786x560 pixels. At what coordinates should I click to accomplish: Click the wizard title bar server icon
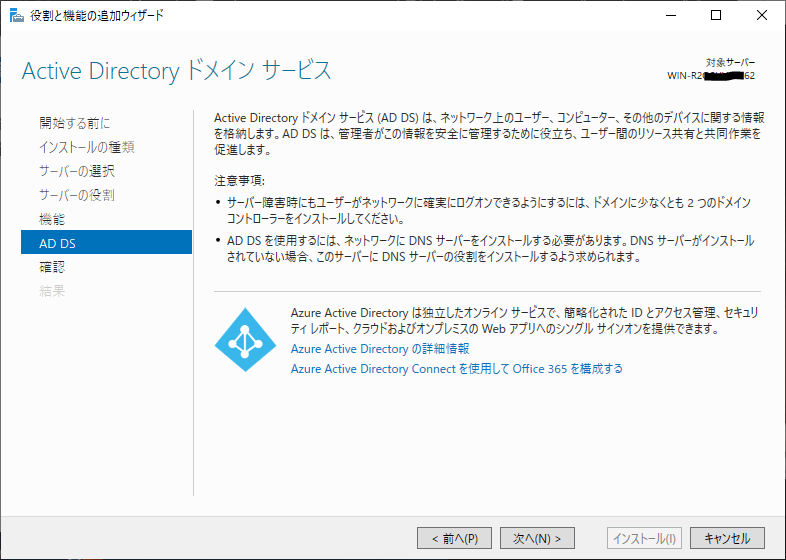(x=17, y=16)
